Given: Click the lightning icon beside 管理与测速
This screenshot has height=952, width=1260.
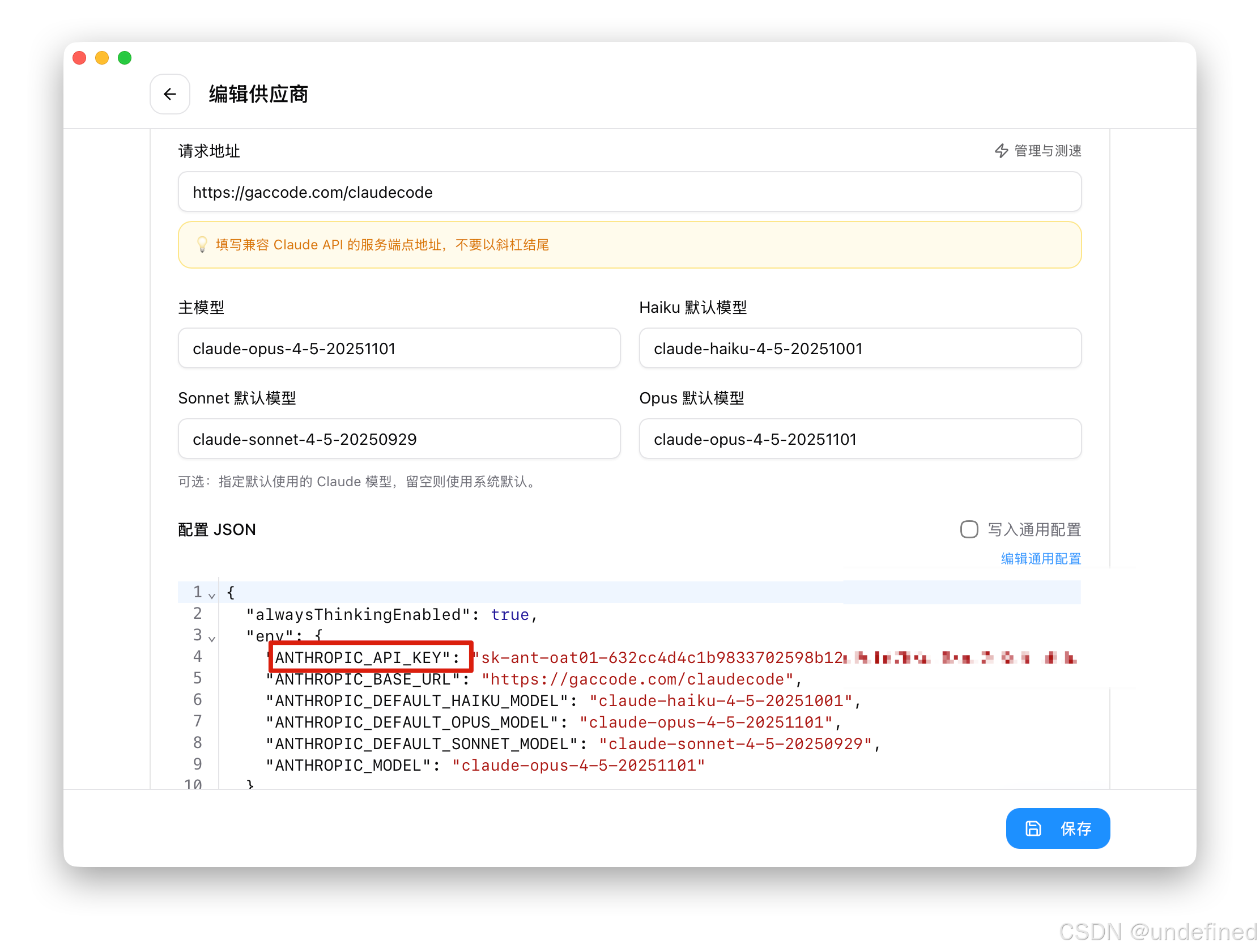Looking at the screenshot, I should (x=1002, y=150).
